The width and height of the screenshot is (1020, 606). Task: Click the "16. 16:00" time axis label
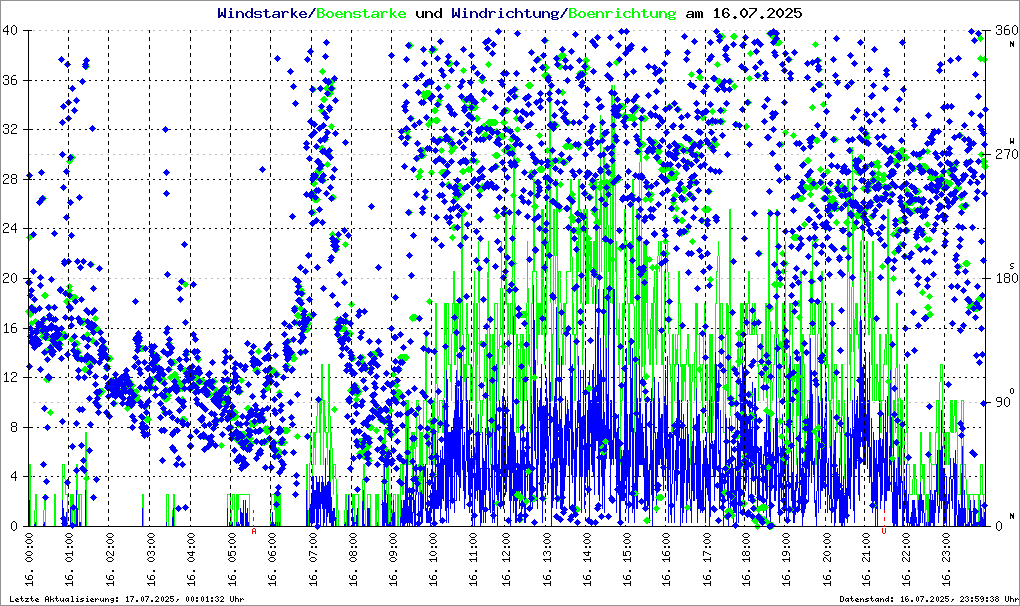[665, 559]
